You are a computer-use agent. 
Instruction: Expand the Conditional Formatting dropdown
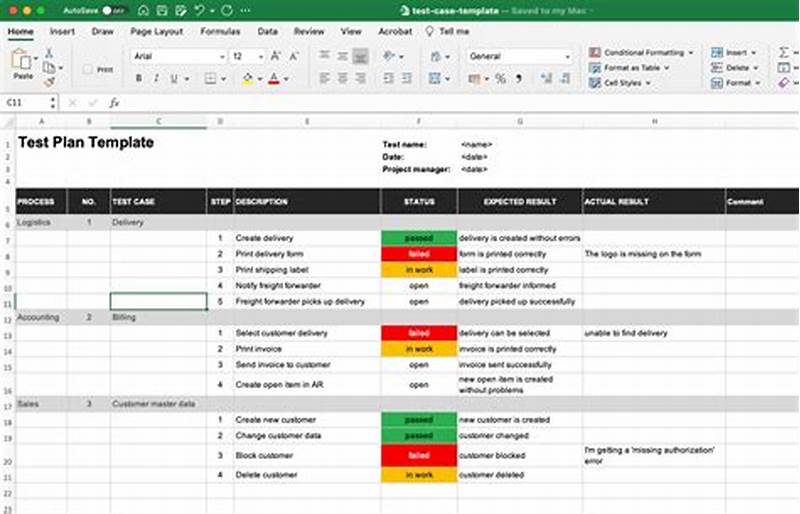tap(691, 53)
